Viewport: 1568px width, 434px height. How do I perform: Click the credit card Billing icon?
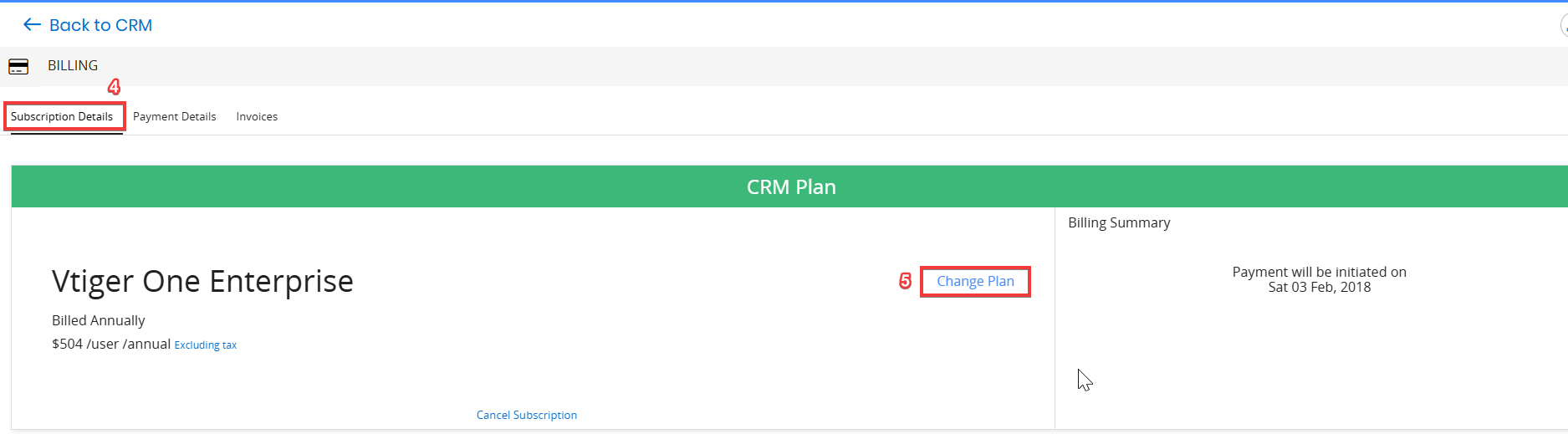(18, 67)
